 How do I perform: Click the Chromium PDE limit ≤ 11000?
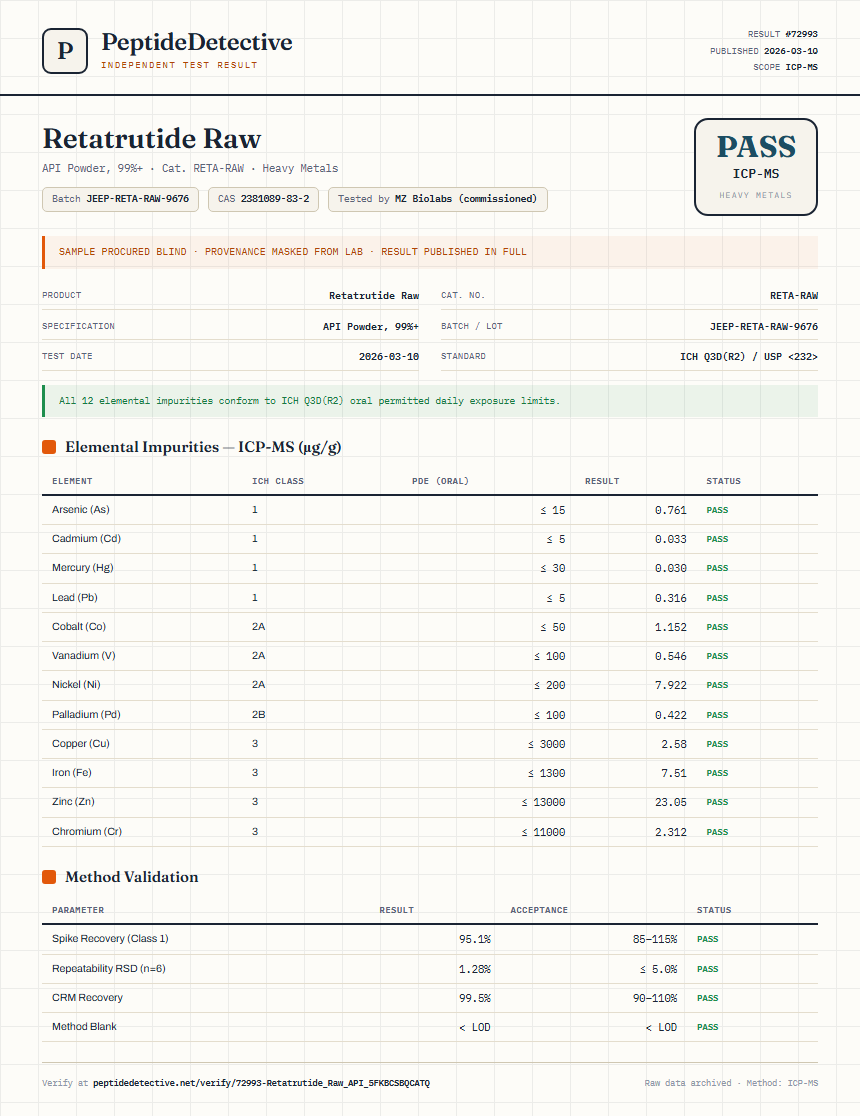[x=543, y=832]
